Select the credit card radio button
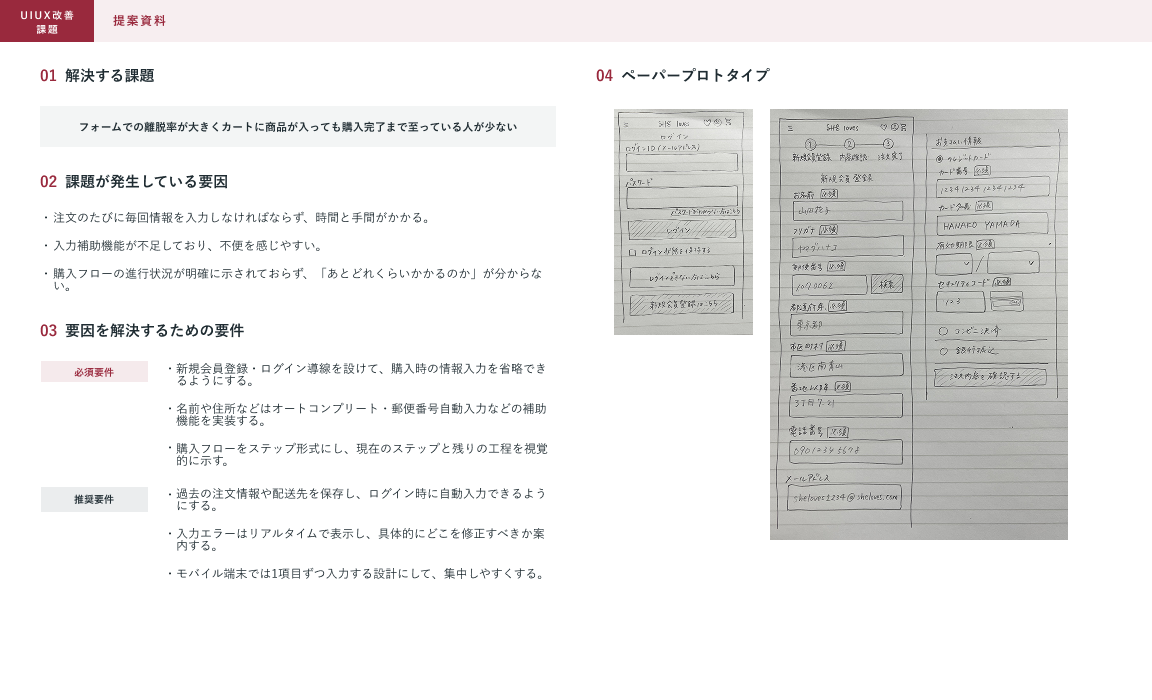The width and height of the screenshot is (1152, 700). (939, 158)
